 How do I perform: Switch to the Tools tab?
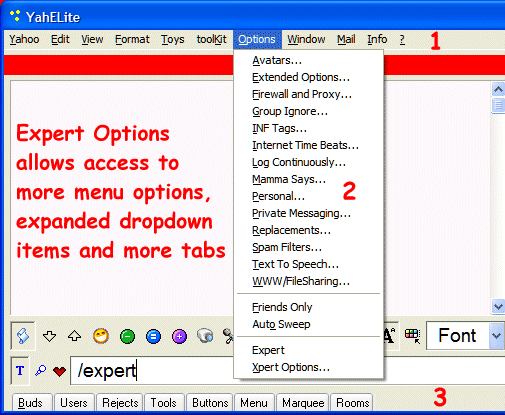164,403
